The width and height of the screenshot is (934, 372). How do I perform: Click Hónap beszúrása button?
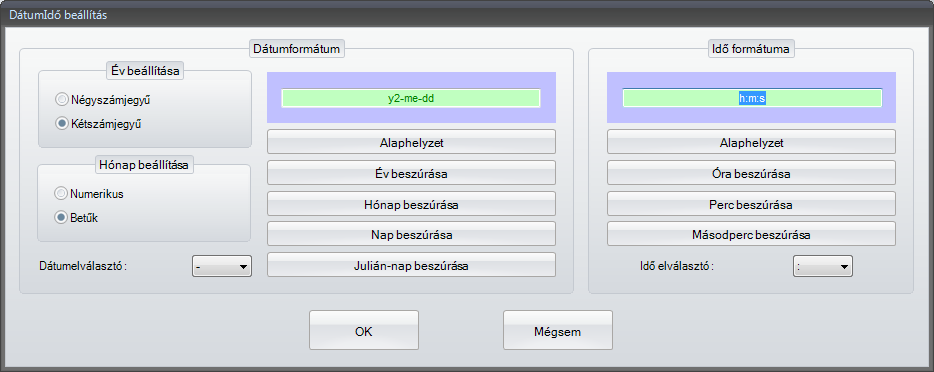pos(411,205)
